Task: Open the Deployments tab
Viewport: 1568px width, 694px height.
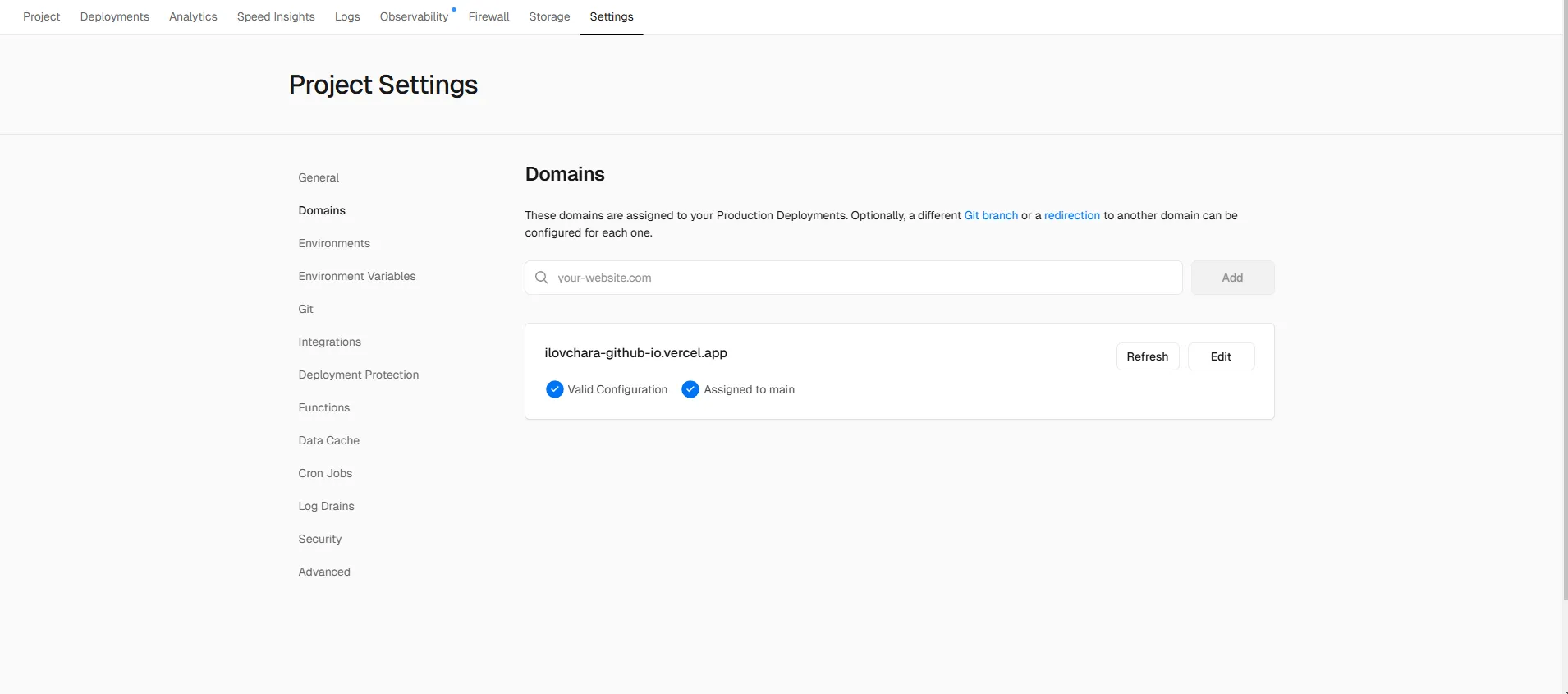Action: (115, 16)
